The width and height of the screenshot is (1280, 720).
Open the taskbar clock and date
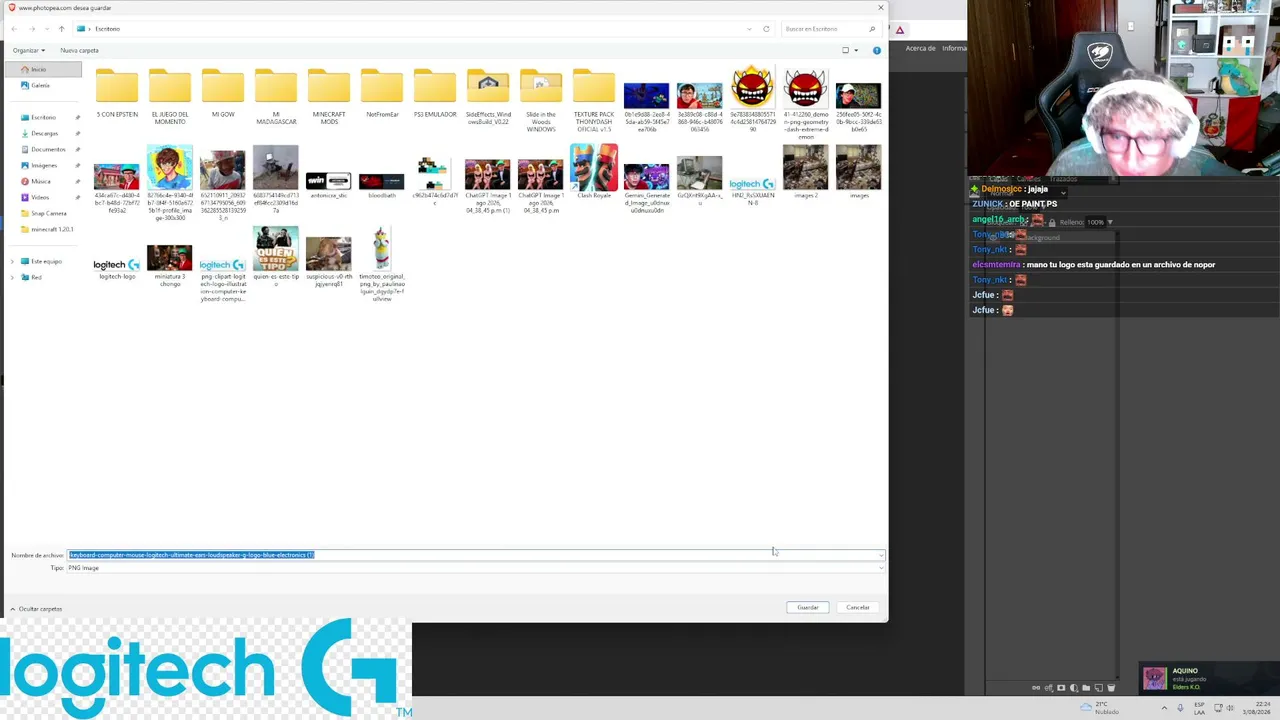tap(1257, 709)
